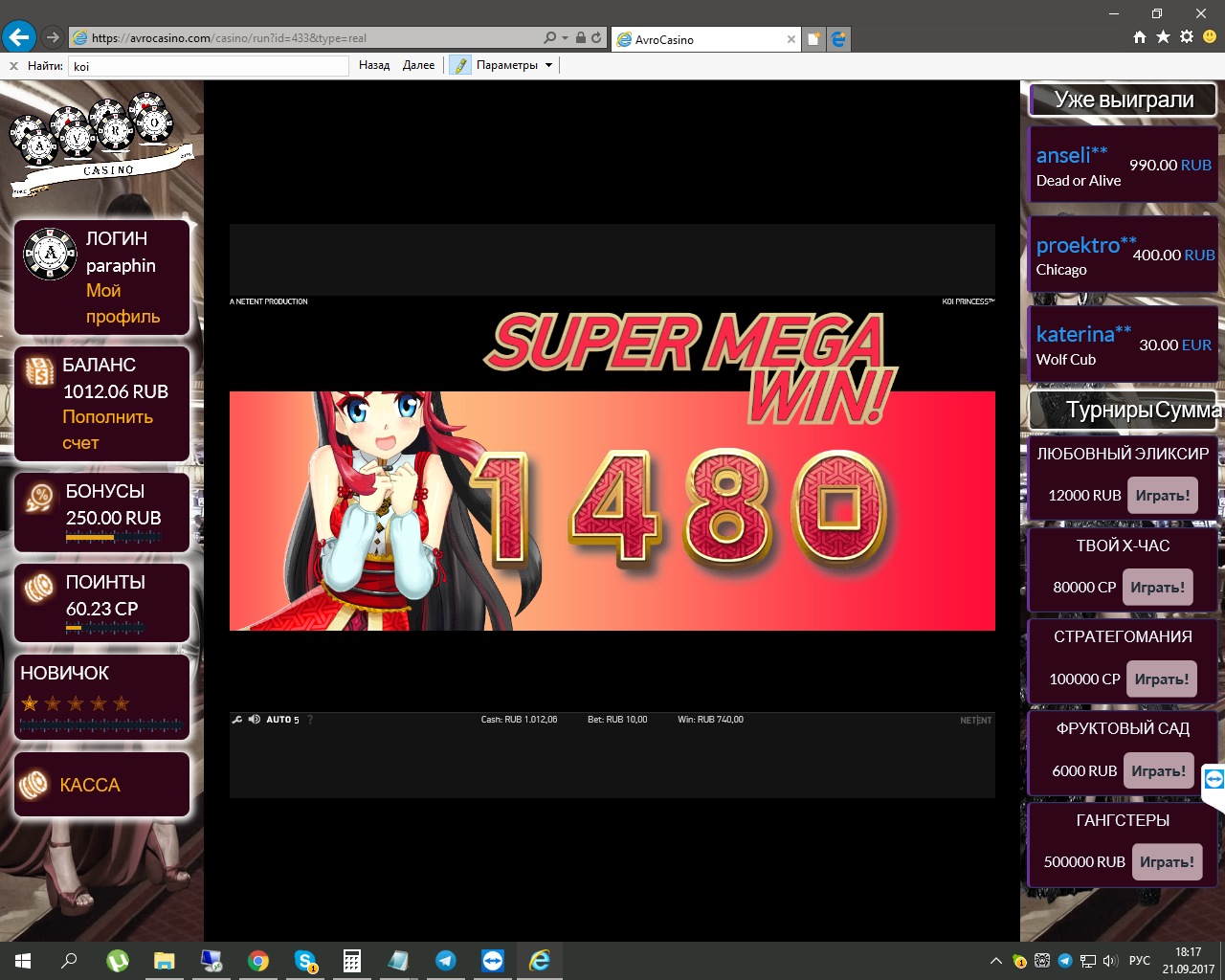Go to the browser Home icon
The height and width of the screenshot is (980, 1225).
1140,36
